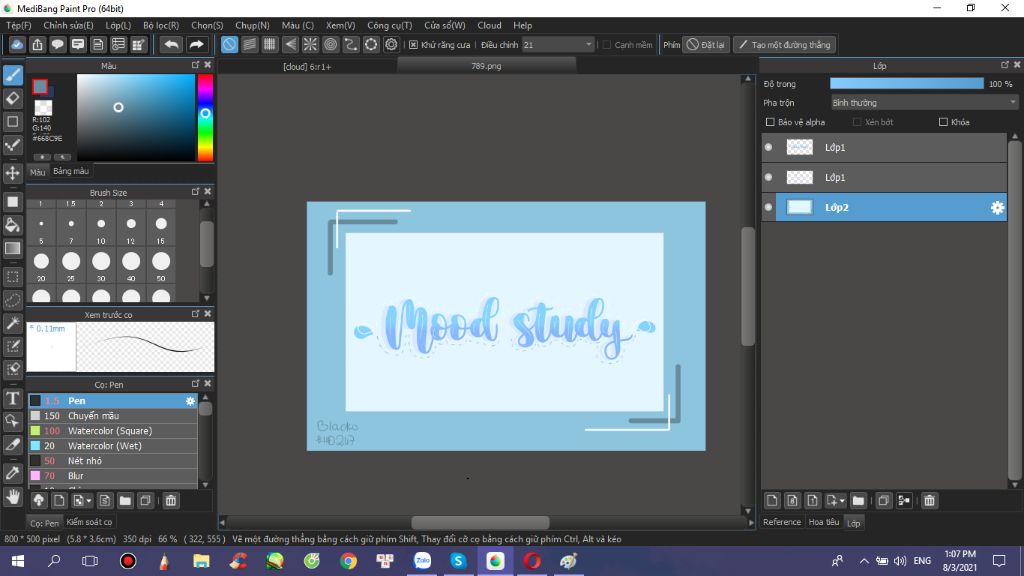Select the Text tool

[13, 398]
